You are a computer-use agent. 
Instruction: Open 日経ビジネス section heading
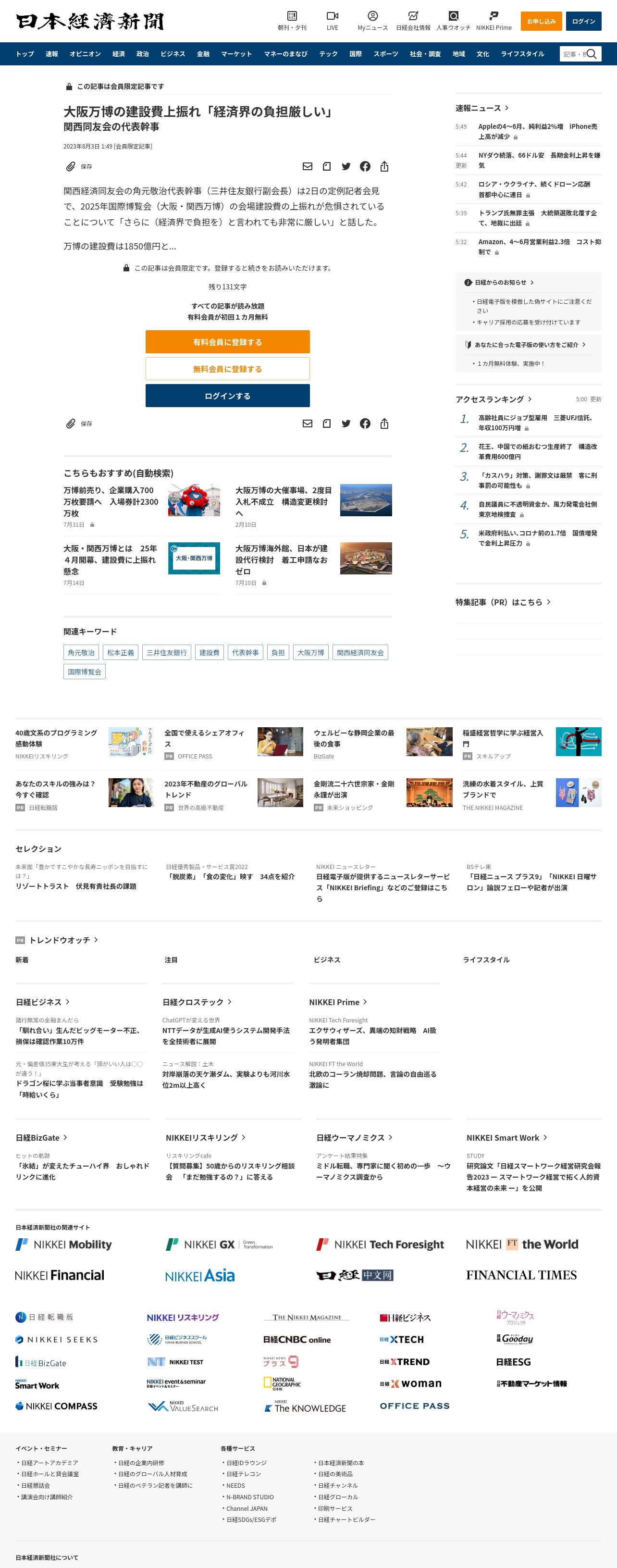click(43, 1002)
